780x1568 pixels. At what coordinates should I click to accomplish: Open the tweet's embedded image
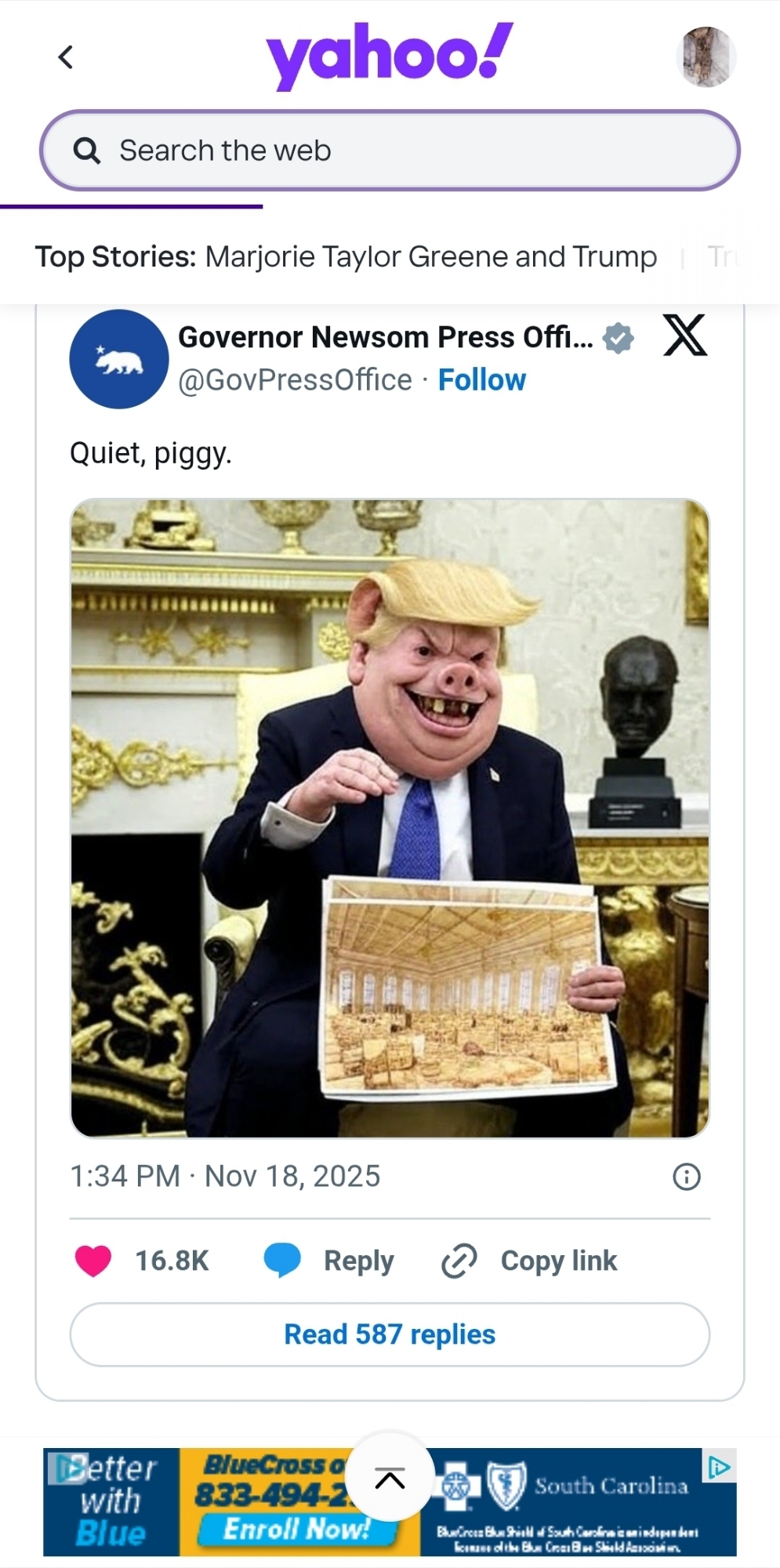click(x=390, y=818)
